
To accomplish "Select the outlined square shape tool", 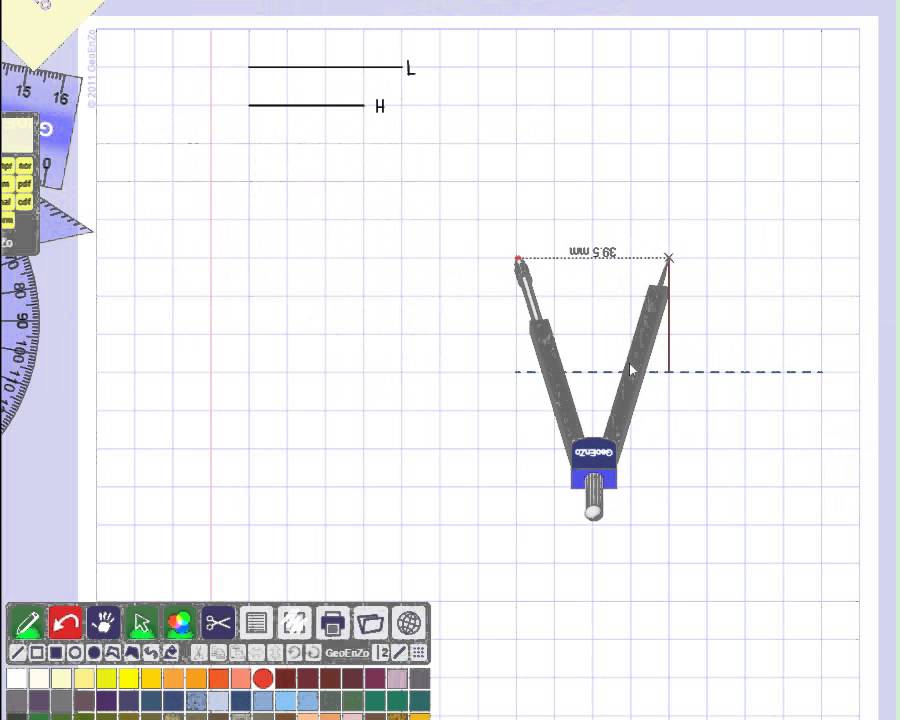I will click(37, 653).
